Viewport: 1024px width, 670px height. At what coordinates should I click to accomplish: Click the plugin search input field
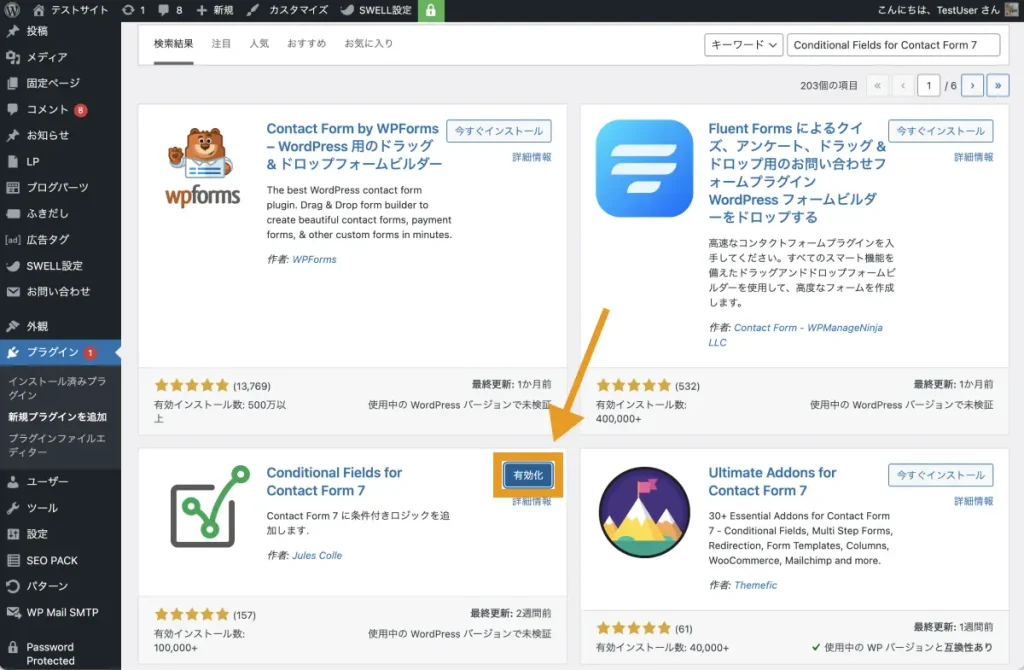[x=894, y=45]
